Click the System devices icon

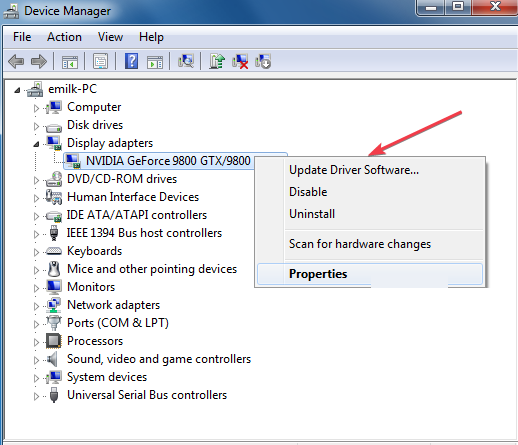point(54,377)
